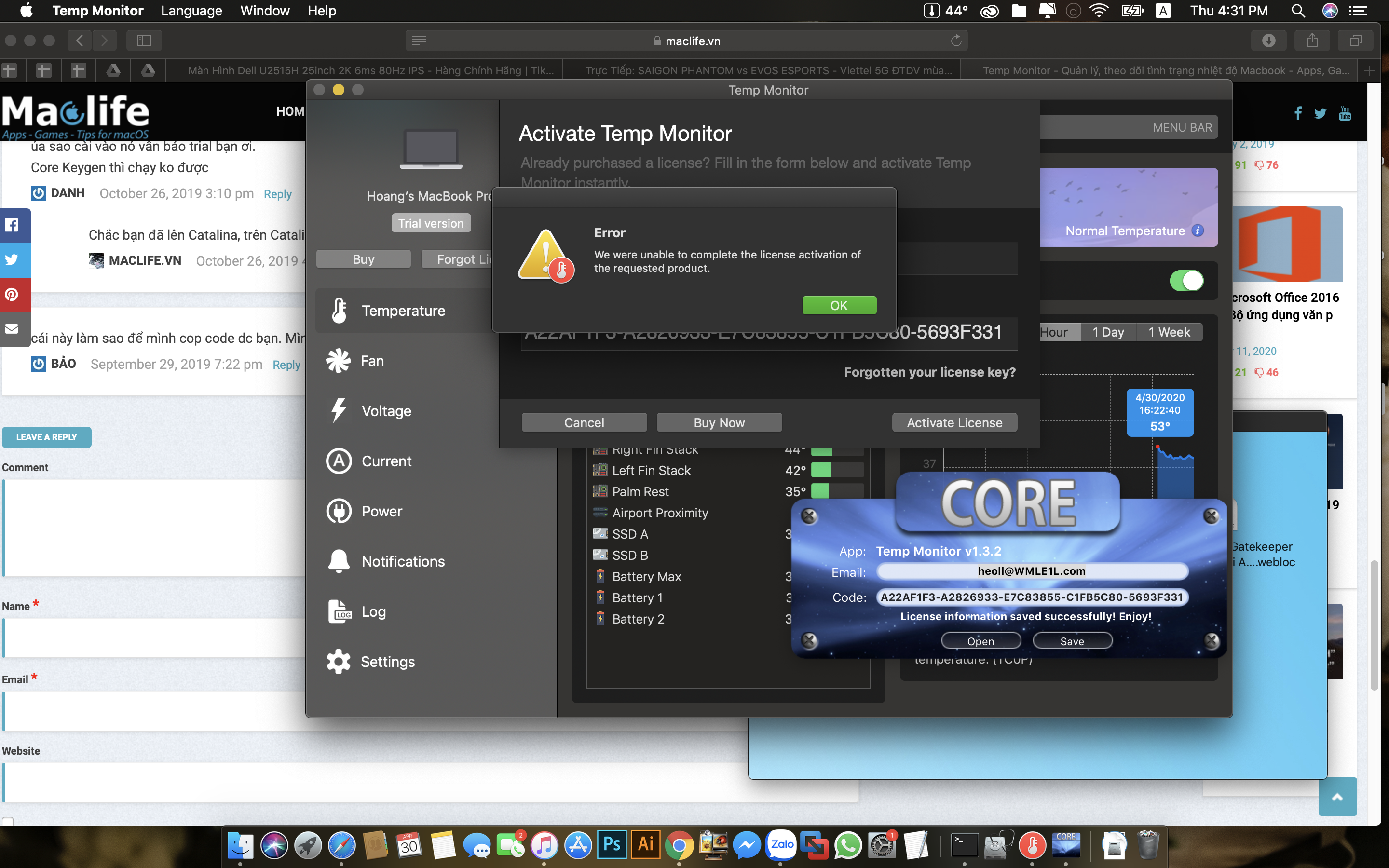Click the battery status icon
Viewport: 1389px width, 868px height.
1132,10
